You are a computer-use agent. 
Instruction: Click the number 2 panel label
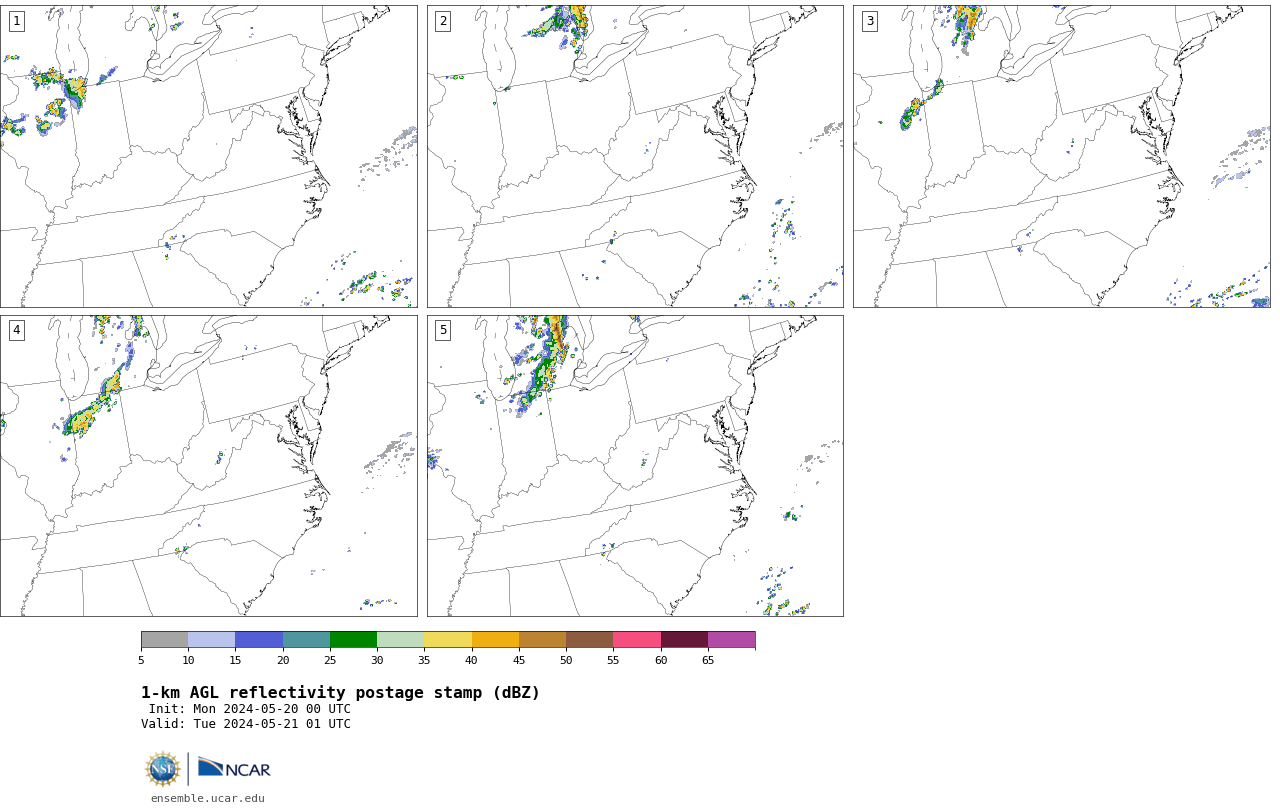pyautogui.click(x=443, y=21)
